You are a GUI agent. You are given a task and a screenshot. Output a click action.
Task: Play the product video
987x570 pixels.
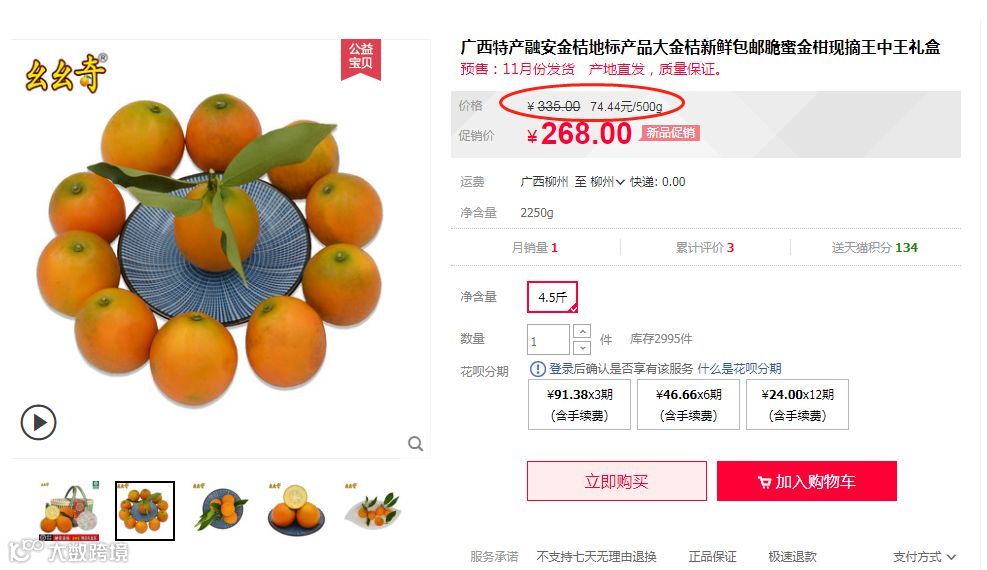click(x=38, y=422)
